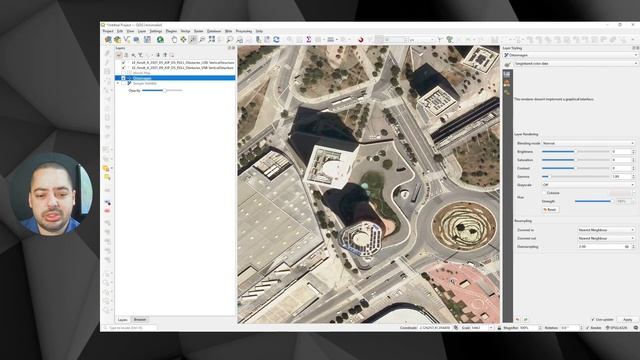Enable the Colorize checkbox
Viewport: 640px width, 360px height.
(544, 193)
